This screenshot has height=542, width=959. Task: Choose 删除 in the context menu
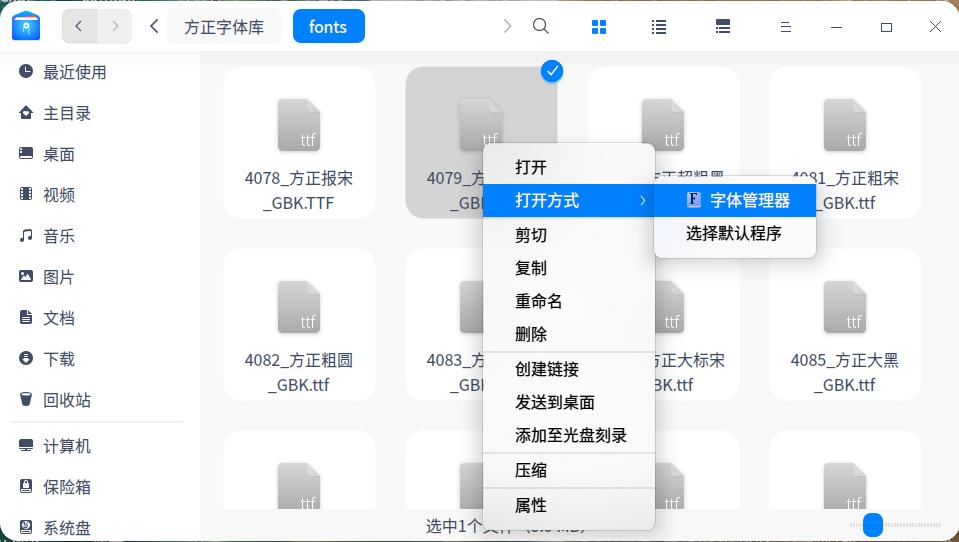click(x=569, y=334)
